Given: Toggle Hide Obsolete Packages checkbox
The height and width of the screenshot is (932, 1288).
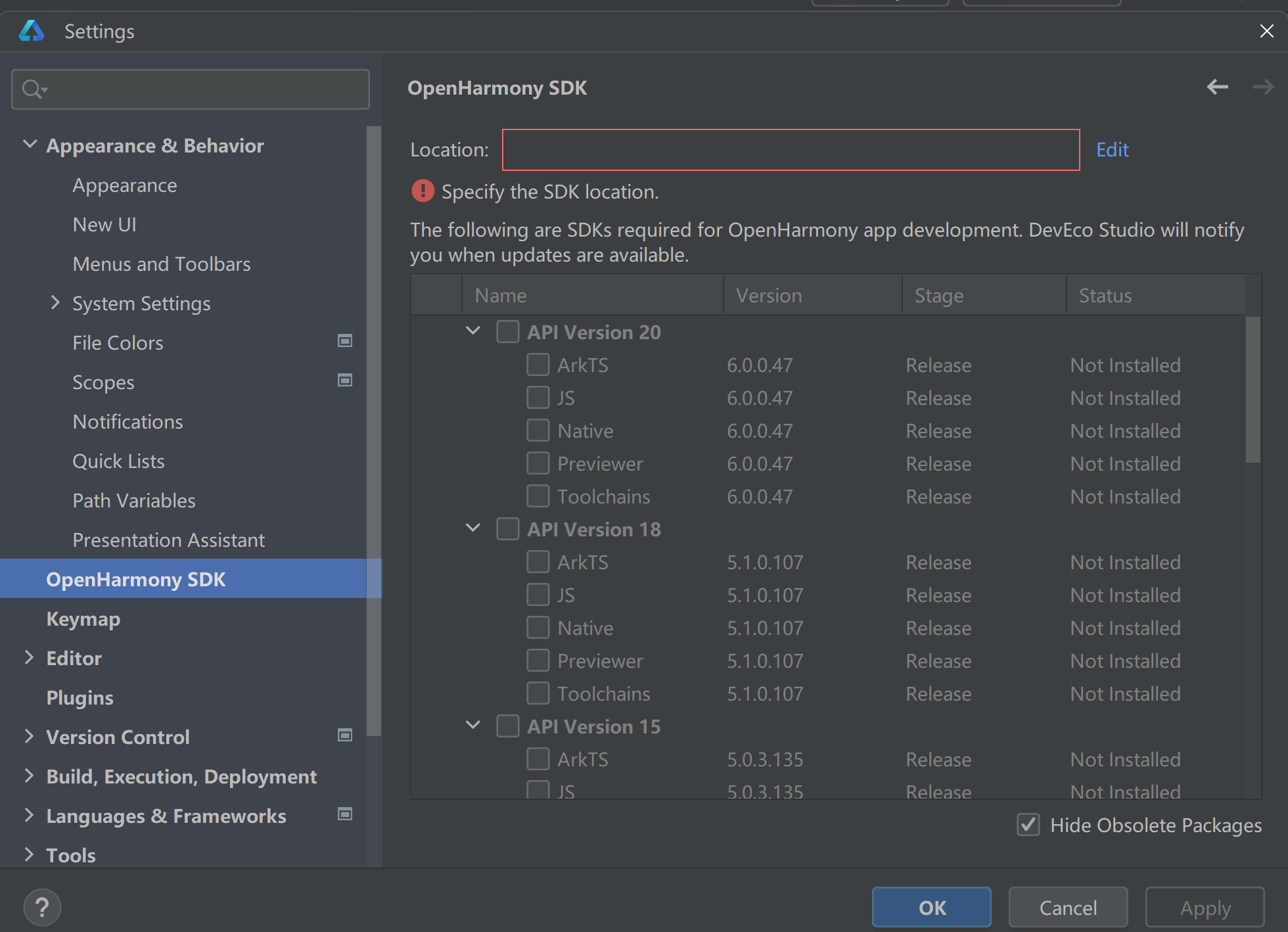Looking at the screenshot, I should pos(1028,824).
